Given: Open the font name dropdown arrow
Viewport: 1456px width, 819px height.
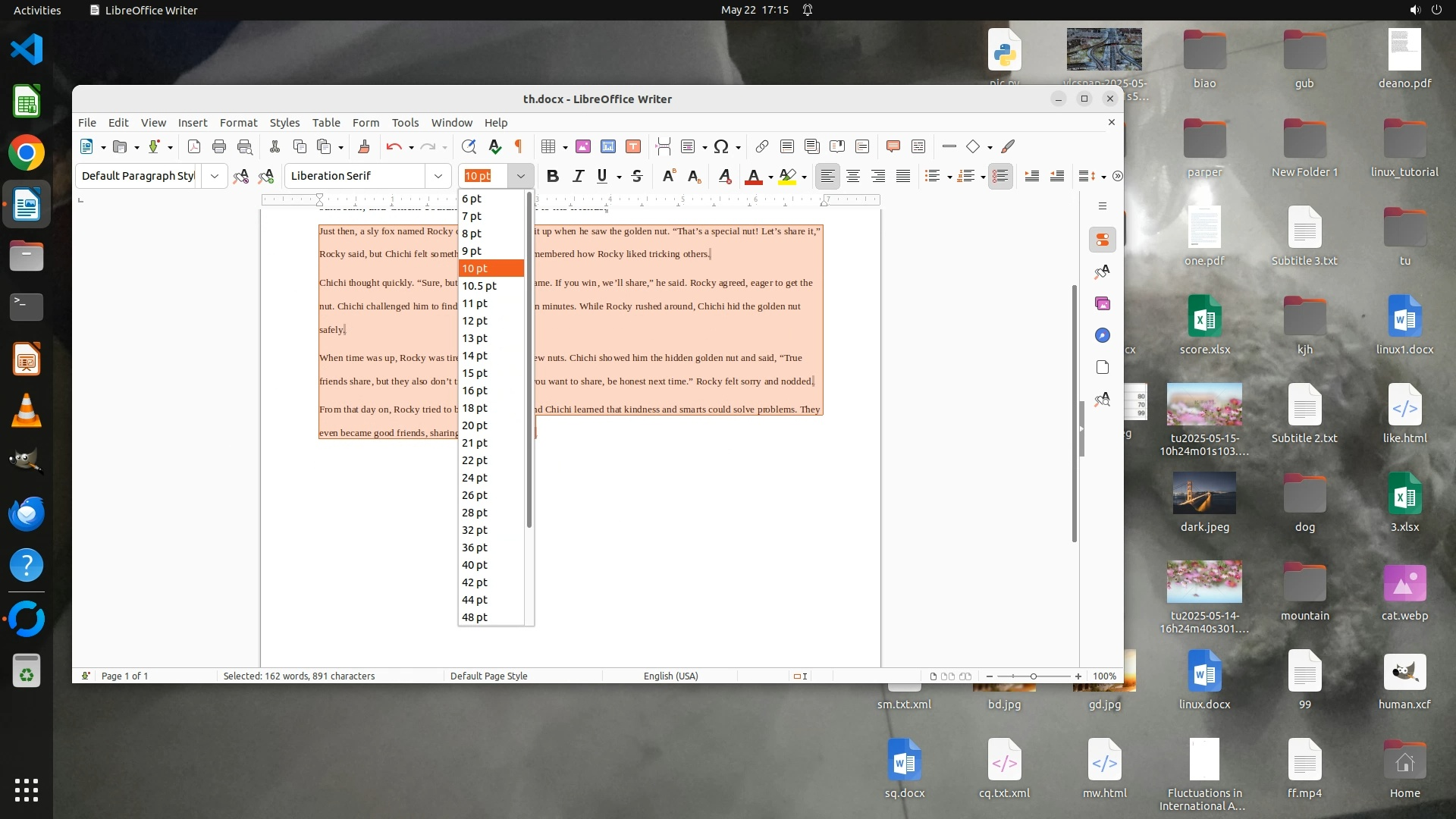Looking at the screenshot, I should (438, 176).
